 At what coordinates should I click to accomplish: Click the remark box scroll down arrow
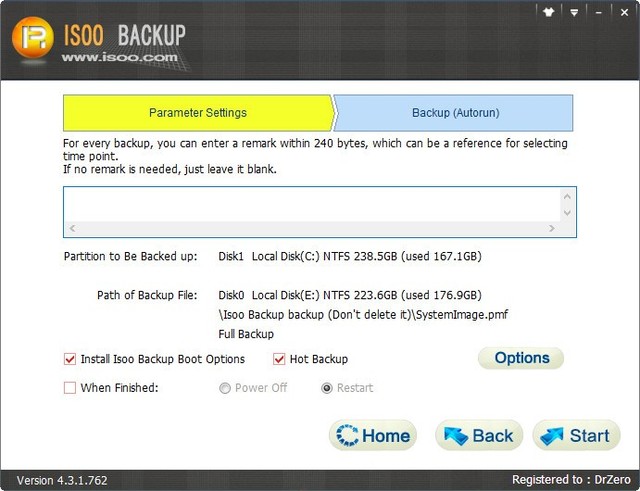point(567,213)
